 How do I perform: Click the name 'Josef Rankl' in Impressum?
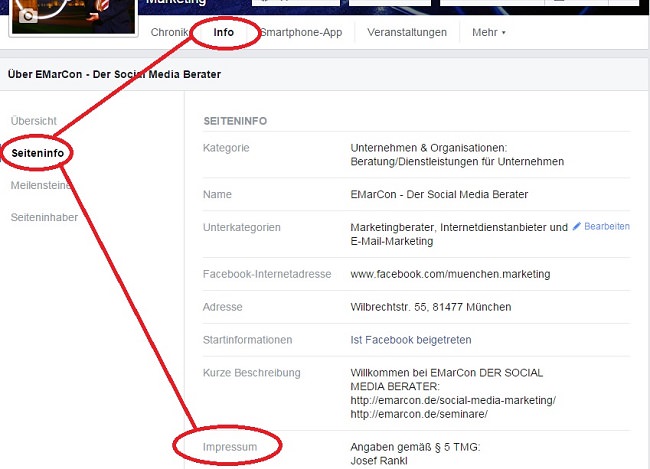379,461
